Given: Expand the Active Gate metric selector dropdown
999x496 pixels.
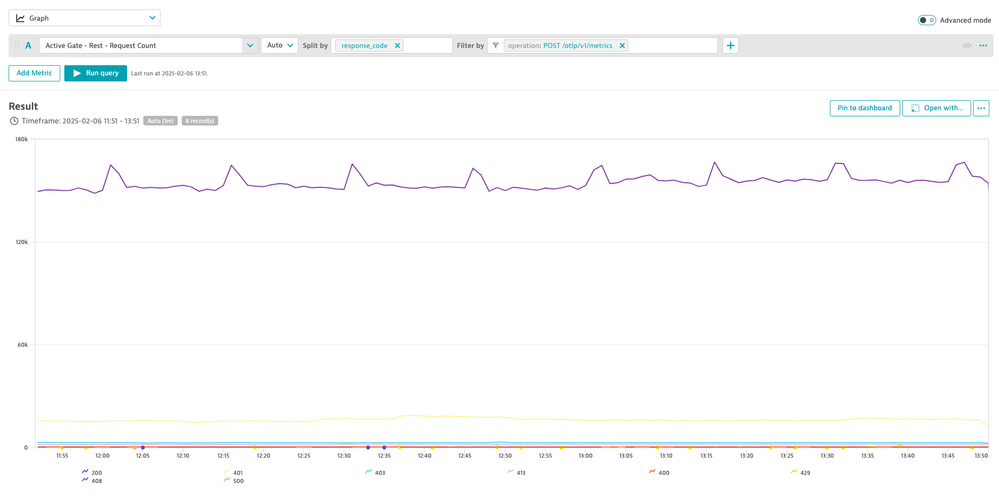Looking at the screenshot, I should pyautogui.click(x=250, y=46).
